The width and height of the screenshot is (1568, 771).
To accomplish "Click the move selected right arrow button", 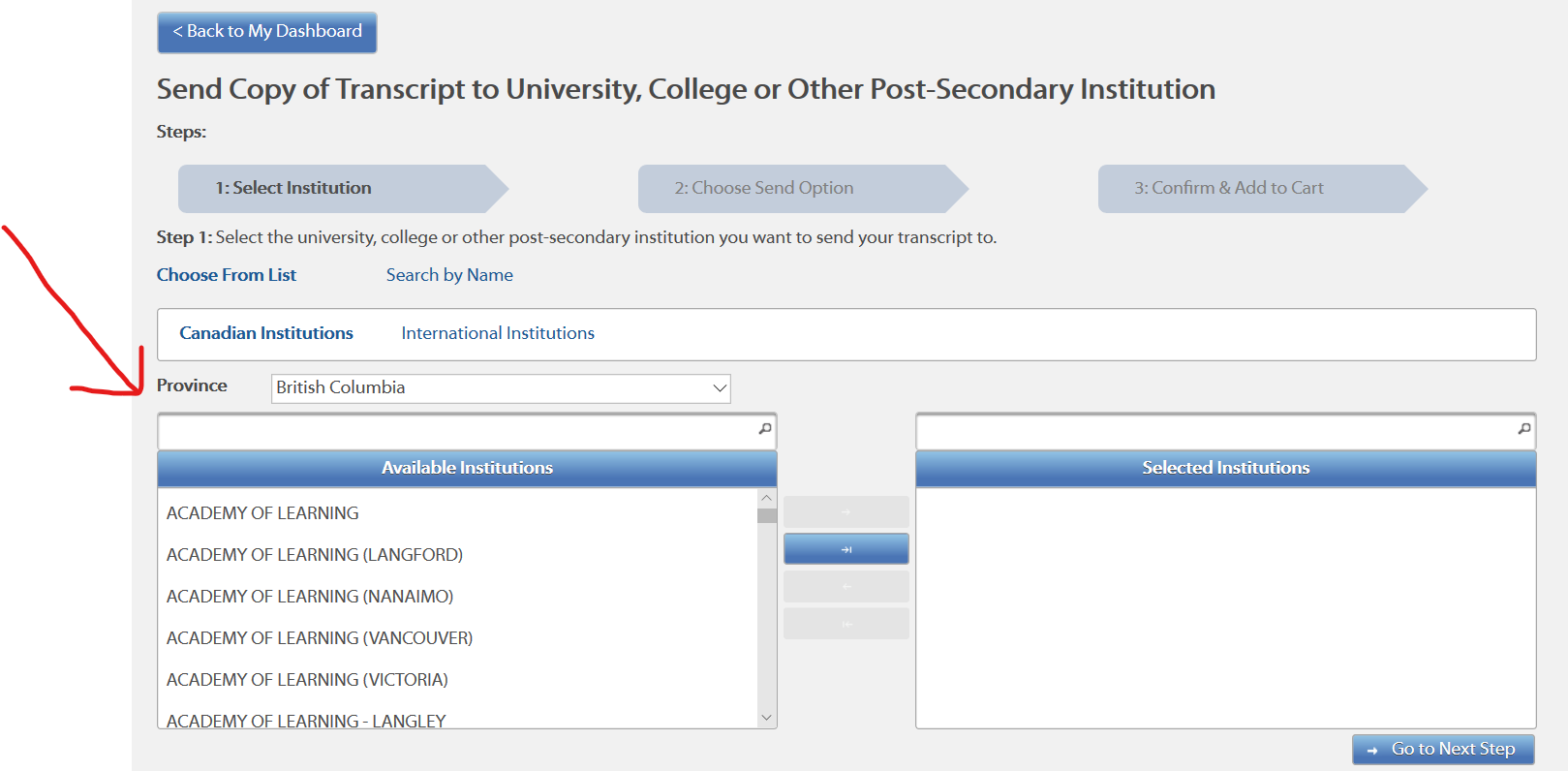I will coord(846,511).
